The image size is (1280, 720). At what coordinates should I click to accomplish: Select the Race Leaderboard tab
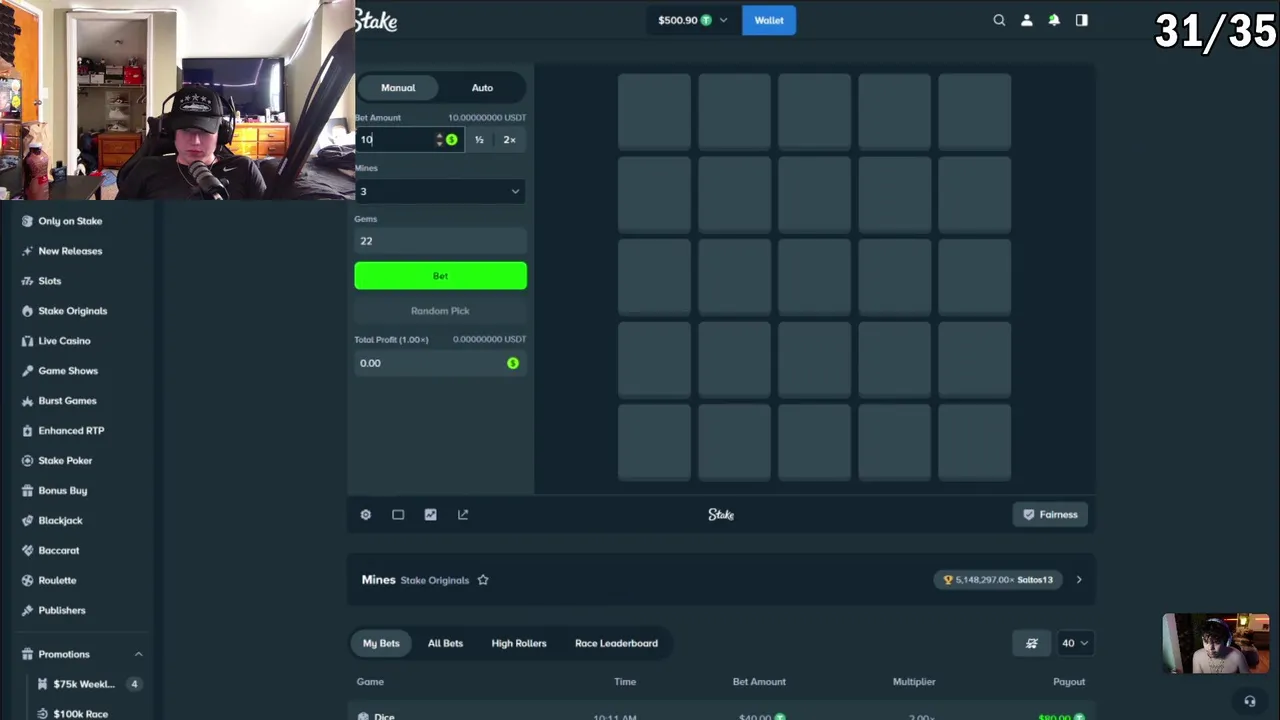tap(616, 643)
